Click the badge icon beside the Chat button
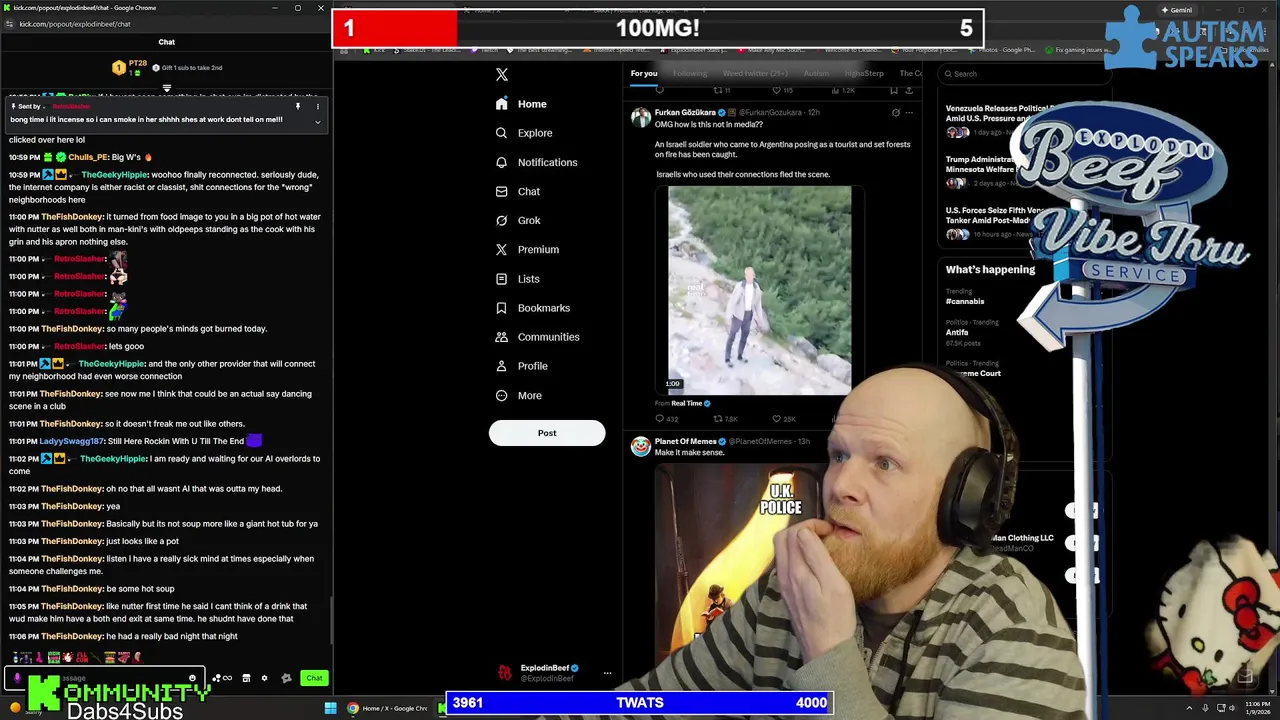The height and width of the screenshot is (720, 1280). pyautogui.click(x=286, y=678)
